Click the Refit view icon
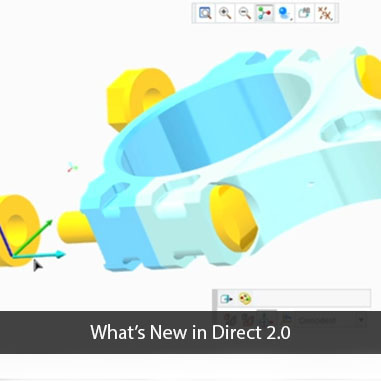 (x=205, y=13)
